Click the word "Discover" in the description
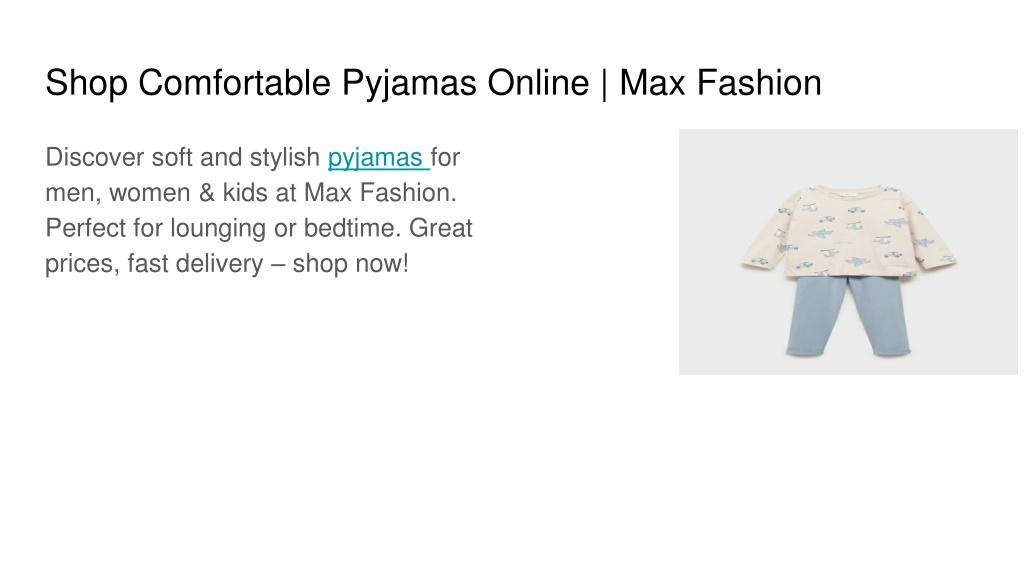The width and height of the screenshot is (1024, 576). [x=95, y=157]
